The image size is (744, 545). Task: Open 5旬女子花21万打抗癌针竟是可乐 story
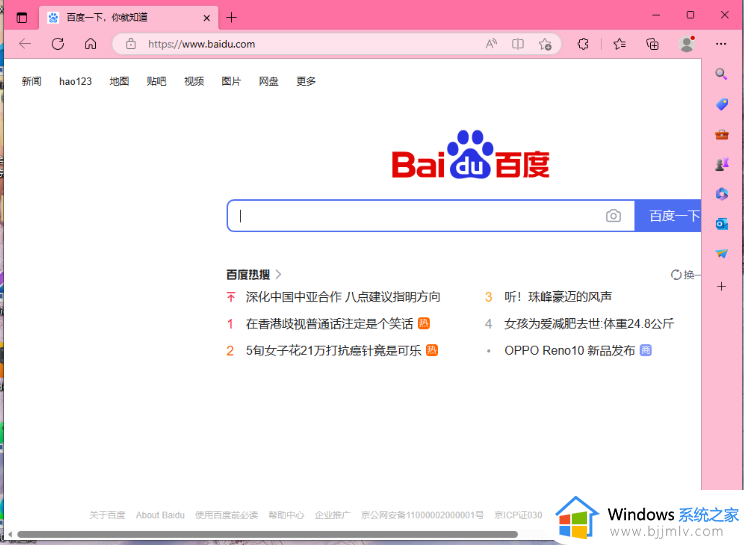tap(334, 351)
